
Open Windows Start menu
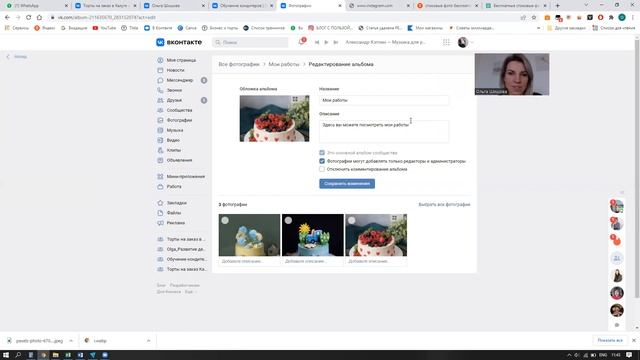[6, 355]
